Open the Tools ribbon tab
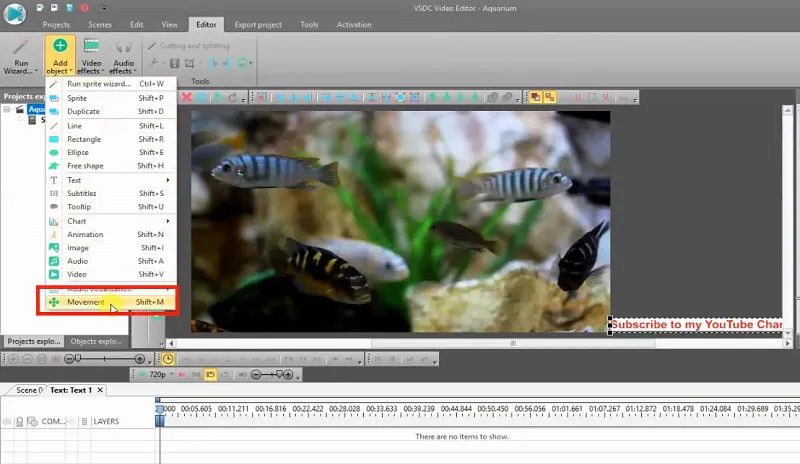Viewport: 800px width, 464px height. click(309, 25)
